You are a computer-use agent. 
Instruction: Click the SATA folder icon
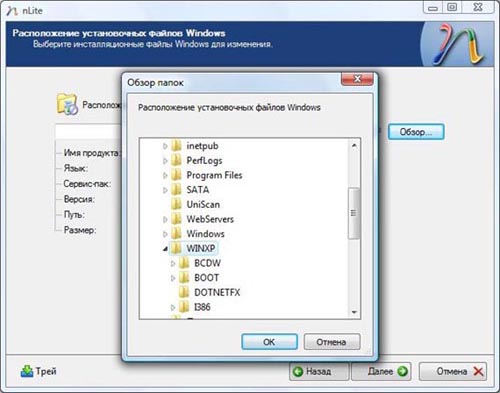tap(176, 190)
